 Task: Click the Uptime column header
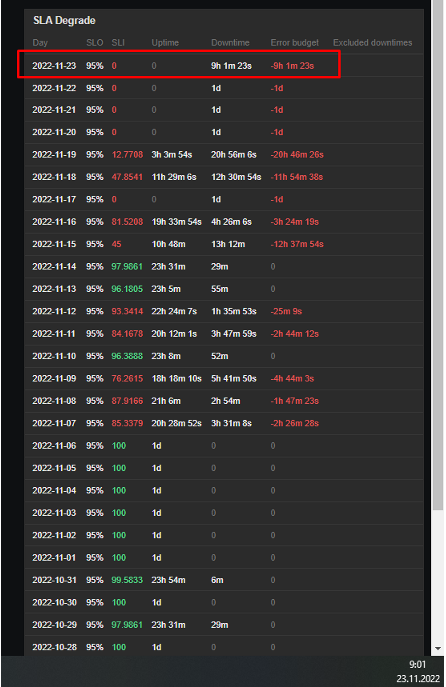(165, 43)
